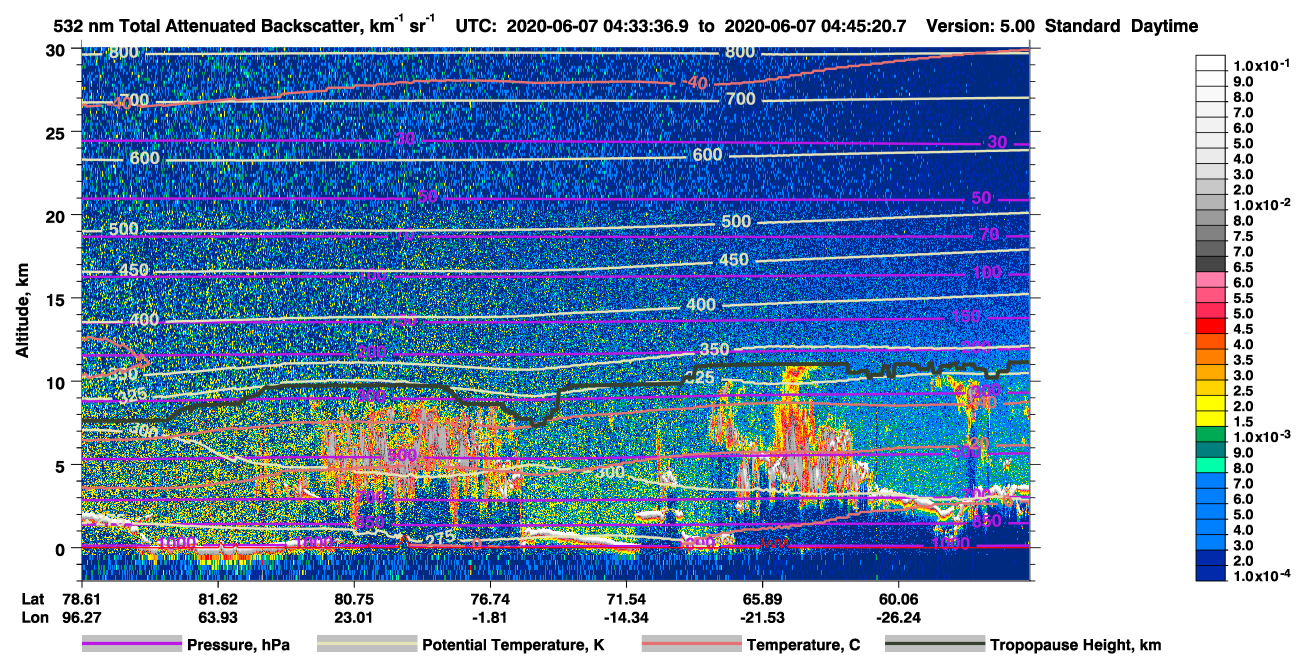Image resolution: width=1300 pixels, height=667 pixels.
Task: Click the latitude value 65.89
Action: point(763,598)
